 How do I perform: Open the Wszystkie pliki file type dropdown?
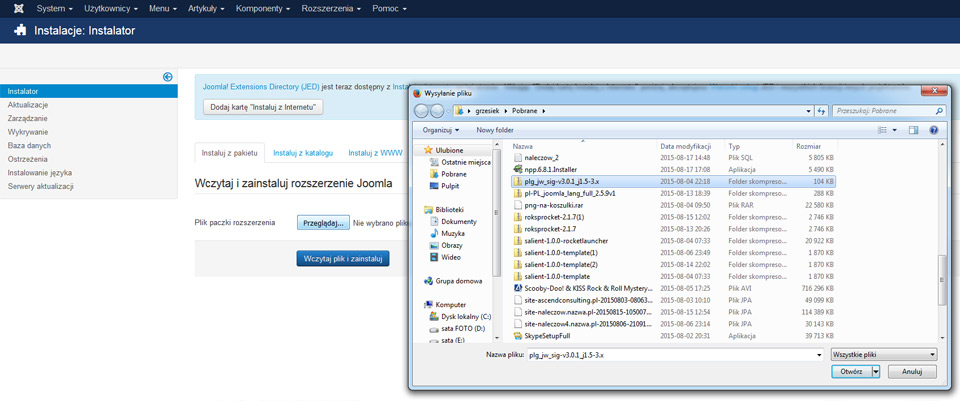[884, 354]
